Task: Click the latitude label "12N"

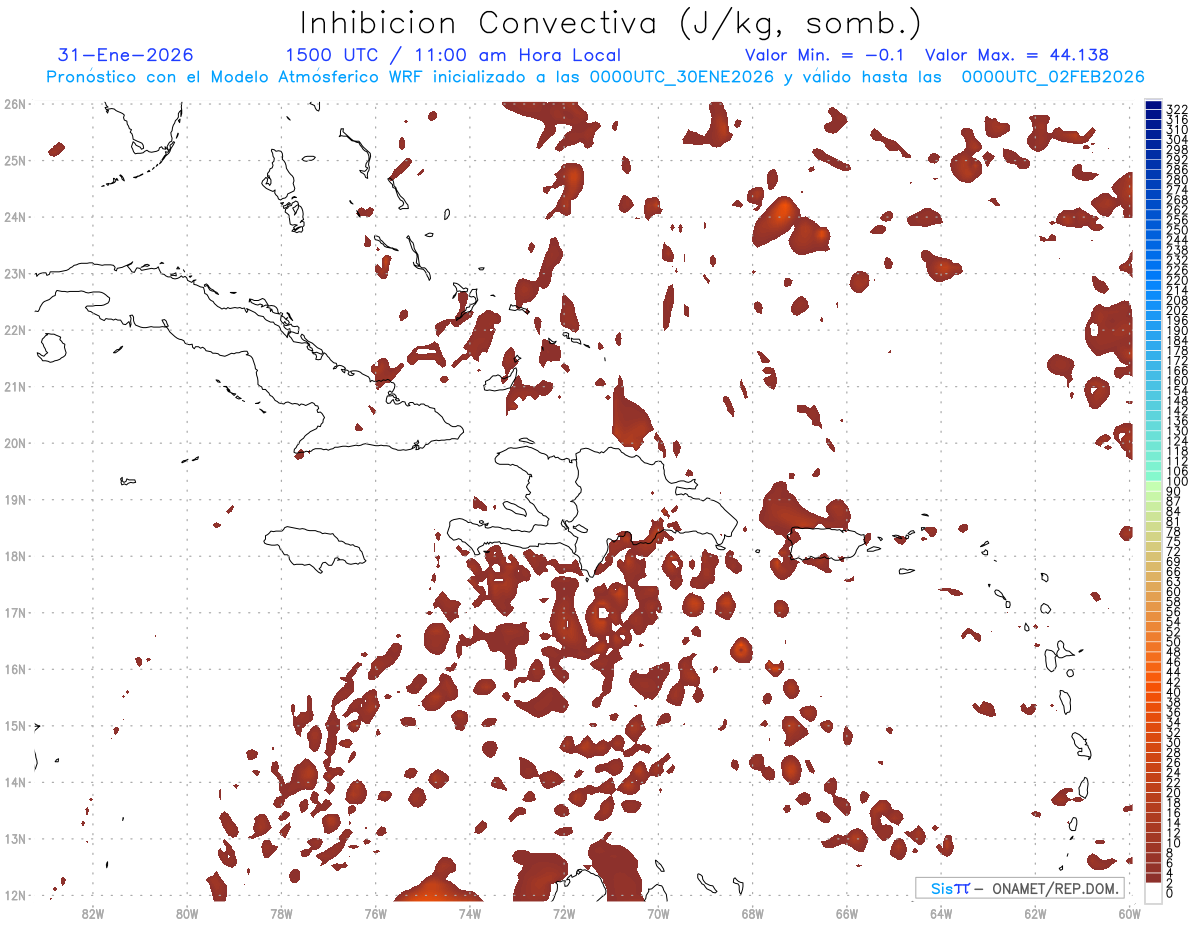Action: pos(15,895)
